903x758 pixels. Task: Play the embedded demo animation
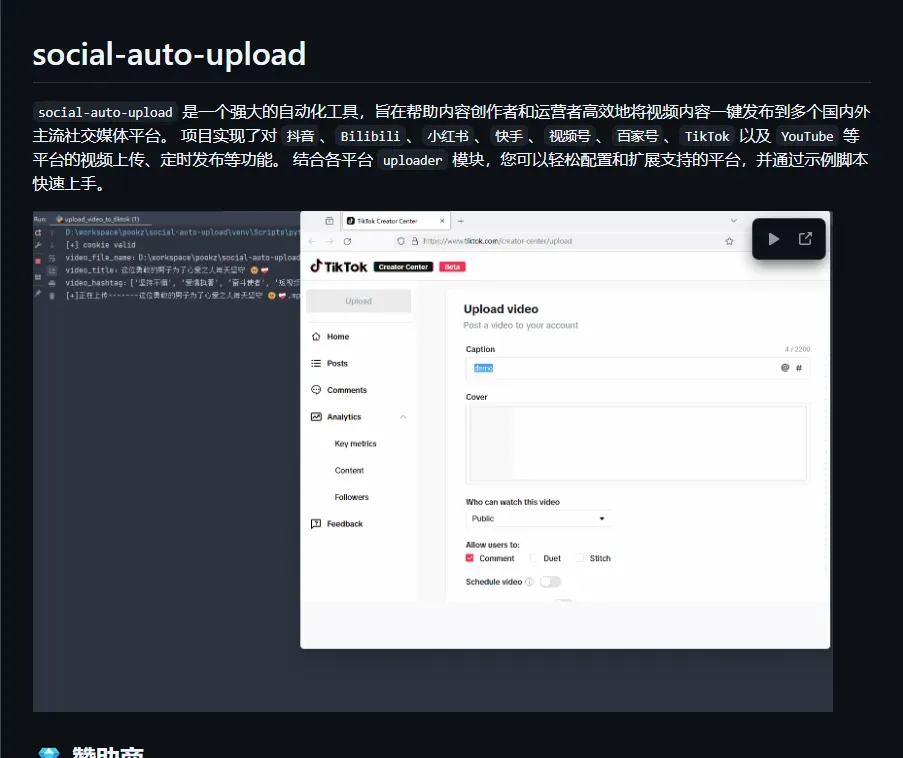pos(773,239)
